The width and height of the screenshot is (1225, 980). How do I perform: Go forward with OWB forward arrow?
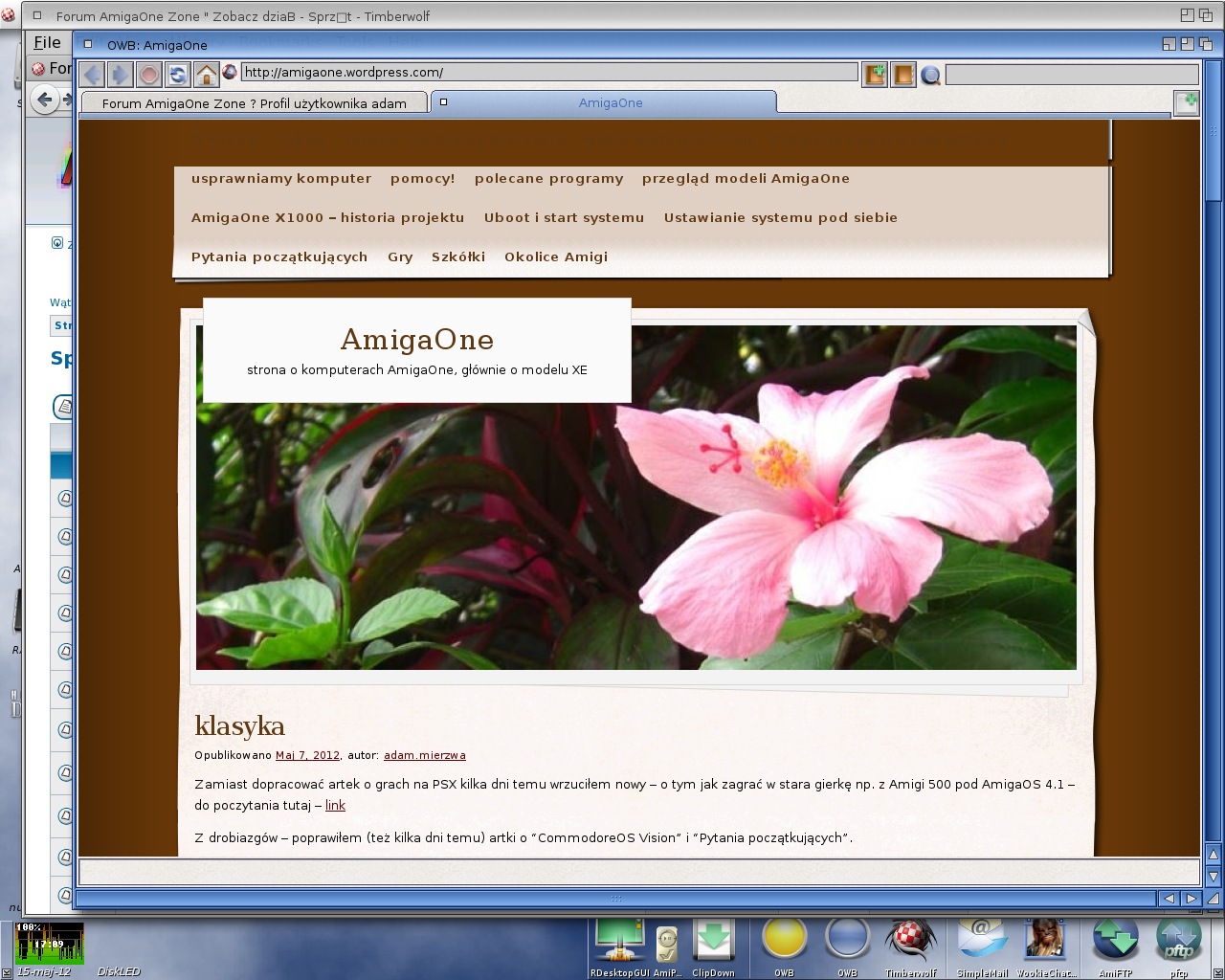click(121, 74)
